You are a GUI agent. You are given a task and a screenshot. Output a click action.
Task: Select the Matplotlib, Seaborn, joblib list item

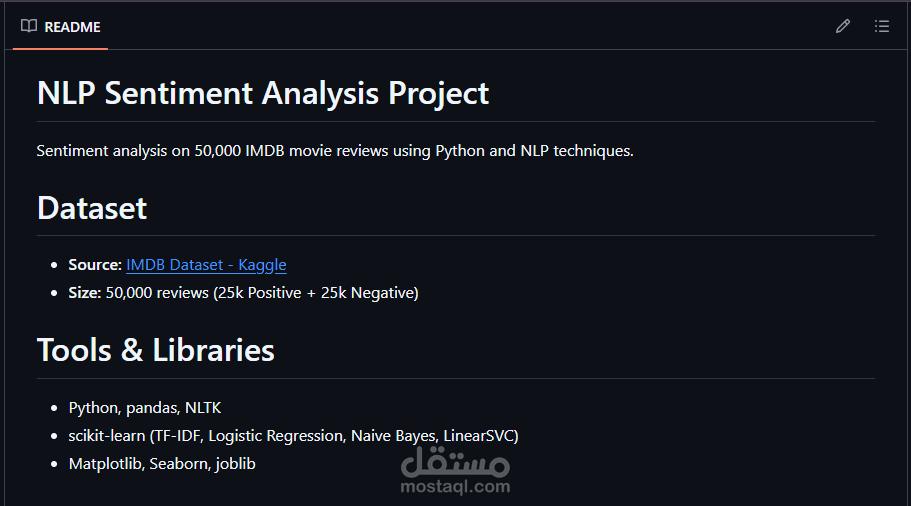pyautogui.click(x=162, y=464)
